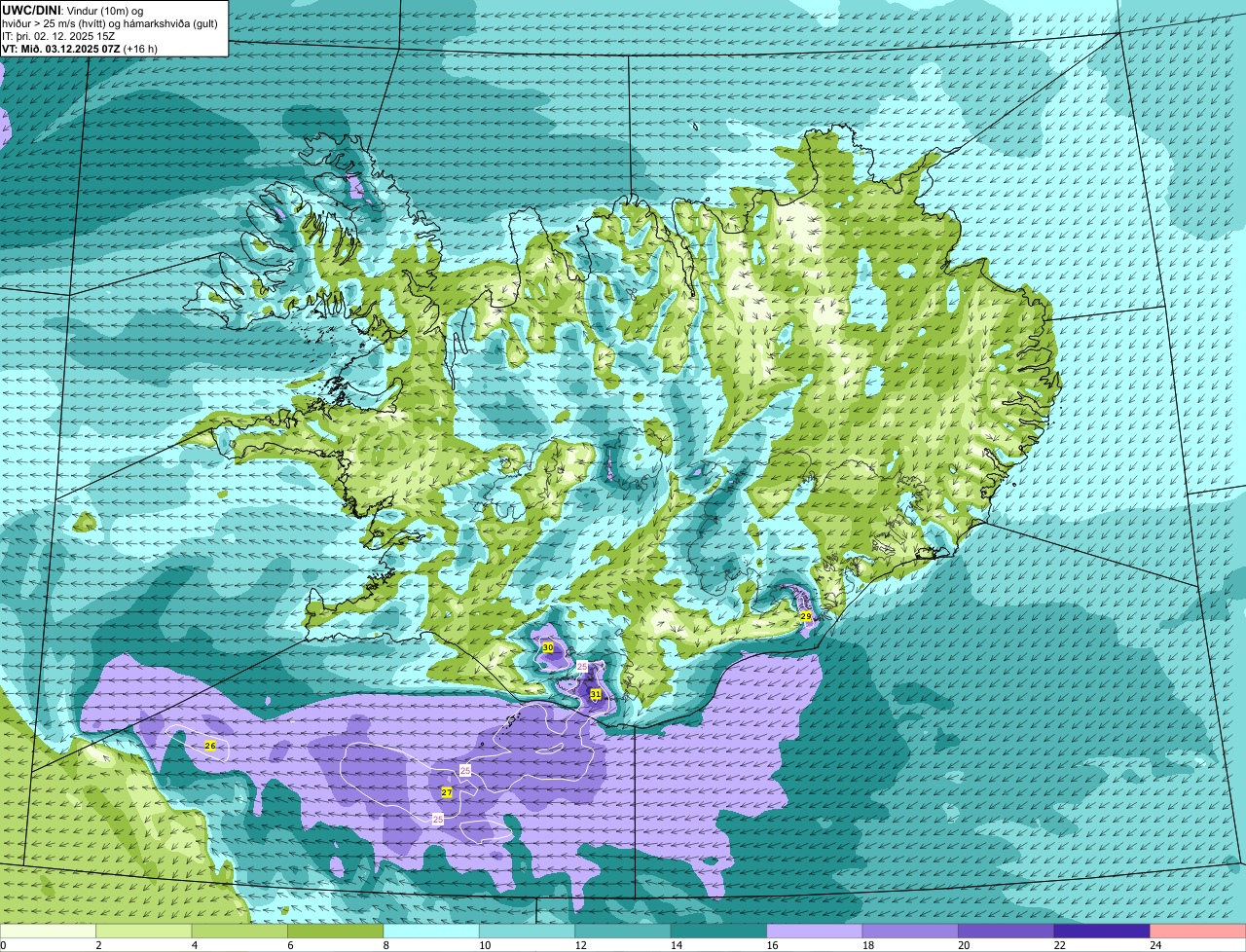Click the 'UWC/DINI: Vindur (10m) og' title line
Screen dimensions: 1246x952
(x=73, y=11)
